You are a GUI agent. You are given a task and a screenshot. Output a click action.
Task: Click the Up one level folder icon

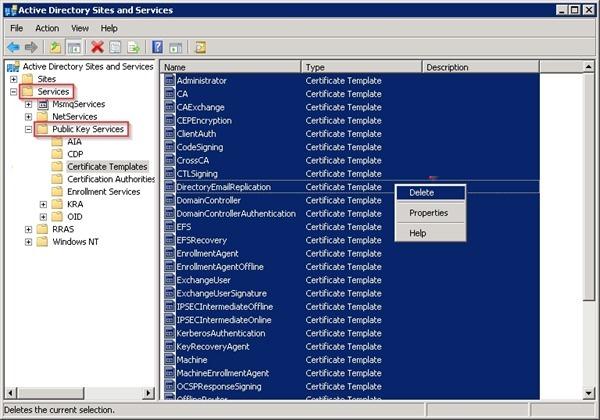coord(56,47)
